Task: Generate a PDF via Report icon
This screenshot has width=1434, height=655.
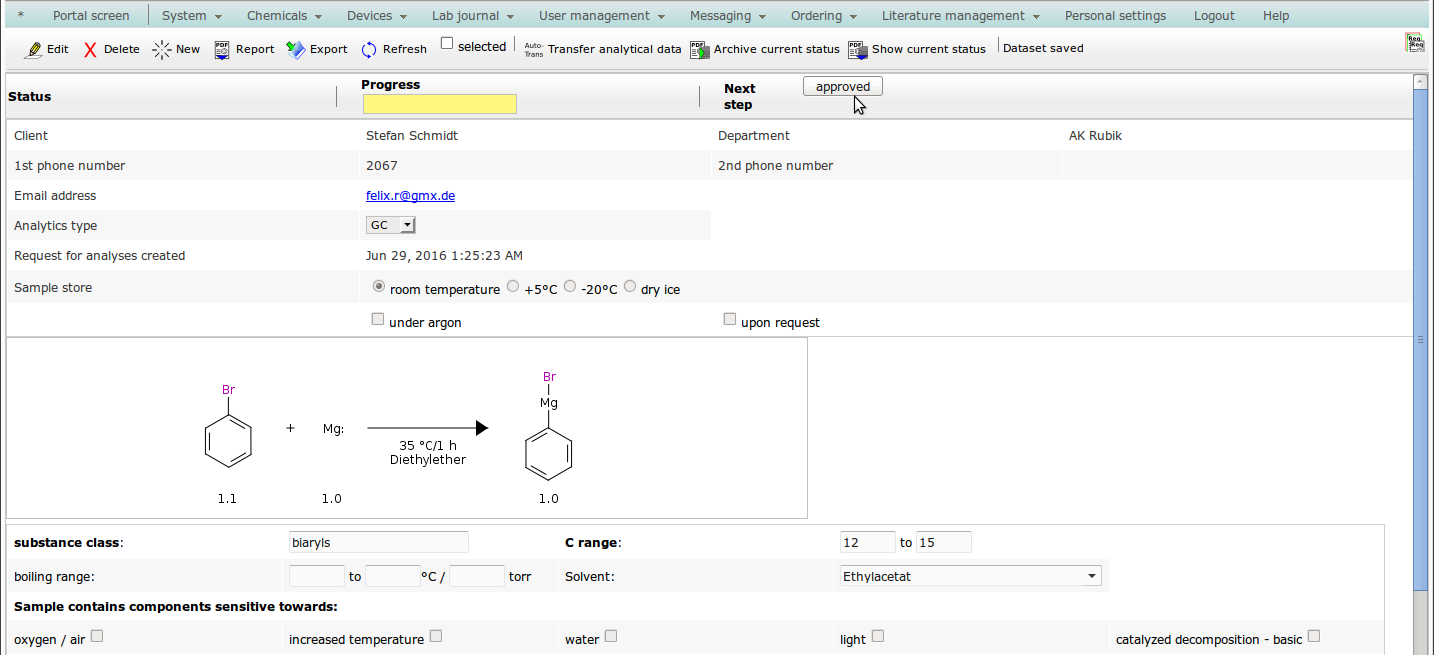Action: click(x=222, y=49)
